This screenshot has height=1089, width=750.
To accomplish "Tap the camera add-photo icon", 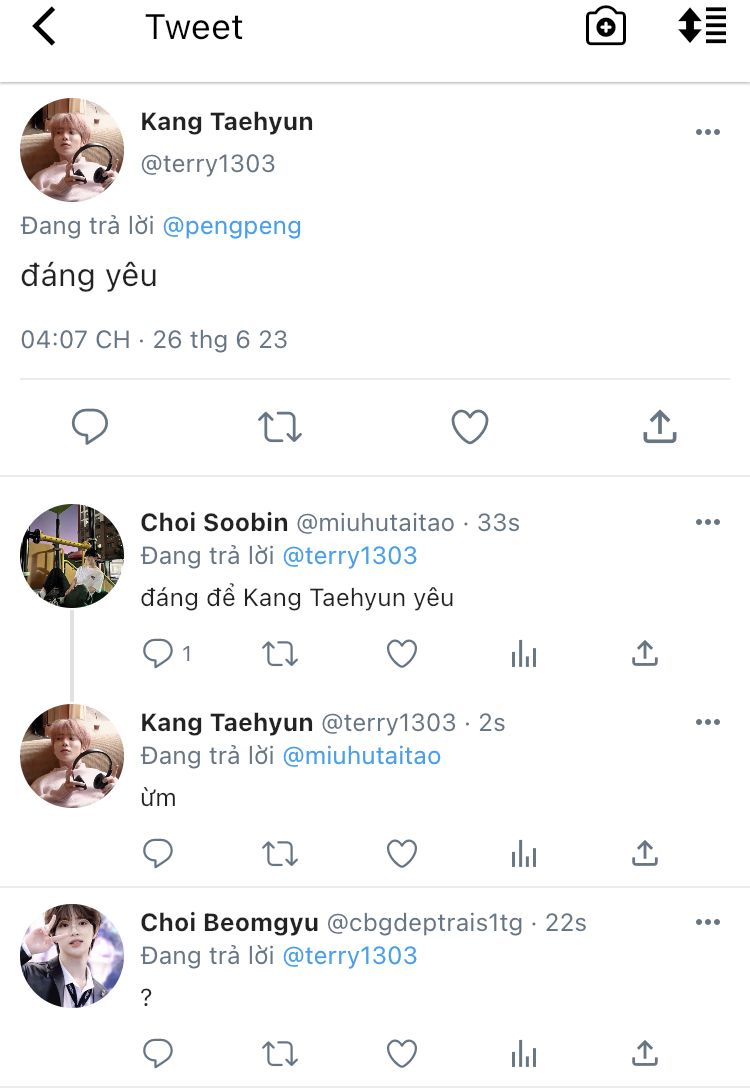I will tap(605, 27).
